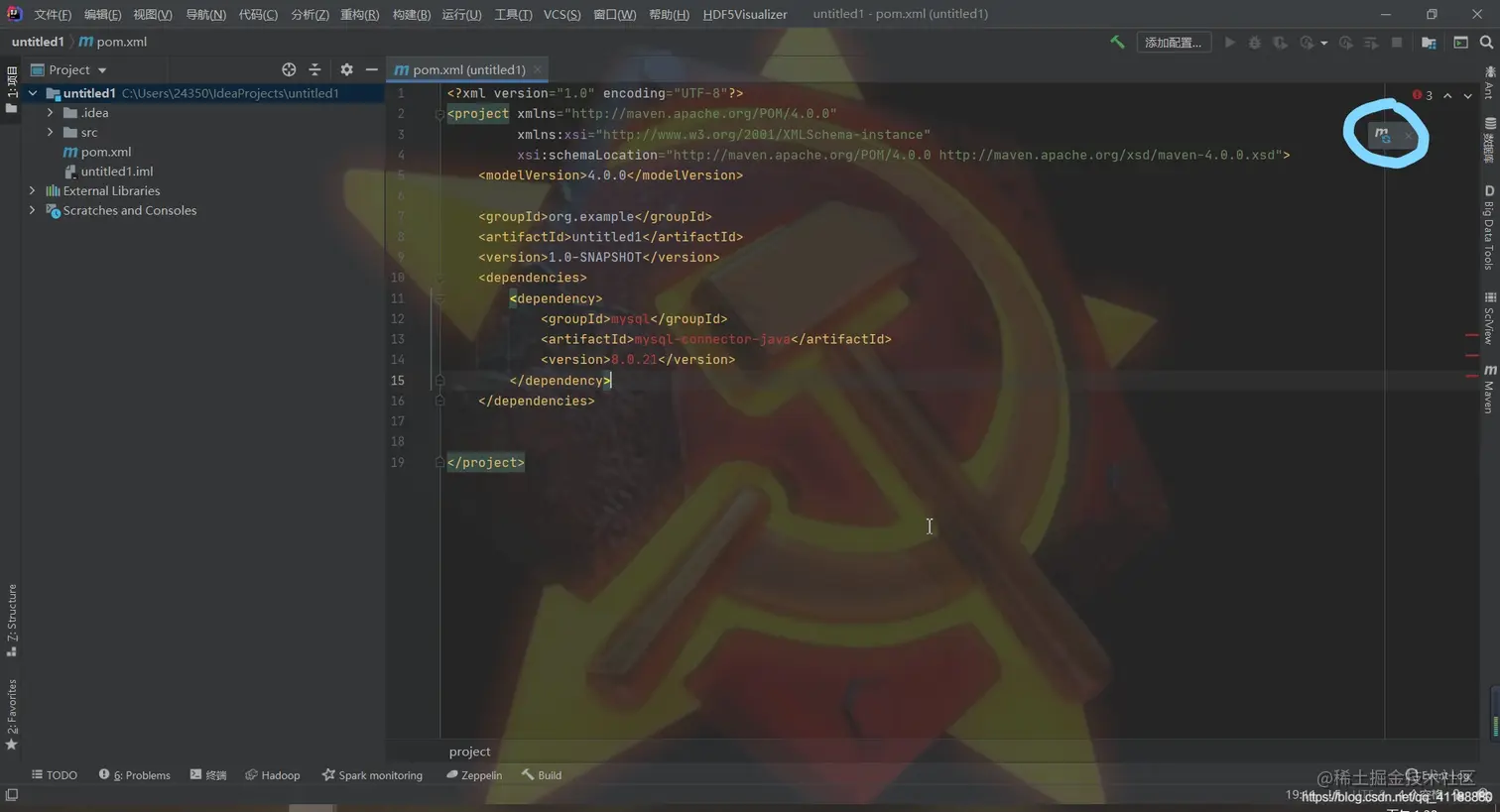Open the Ant tool window
1500x812 pixels.
click(x=1489, y=83)
